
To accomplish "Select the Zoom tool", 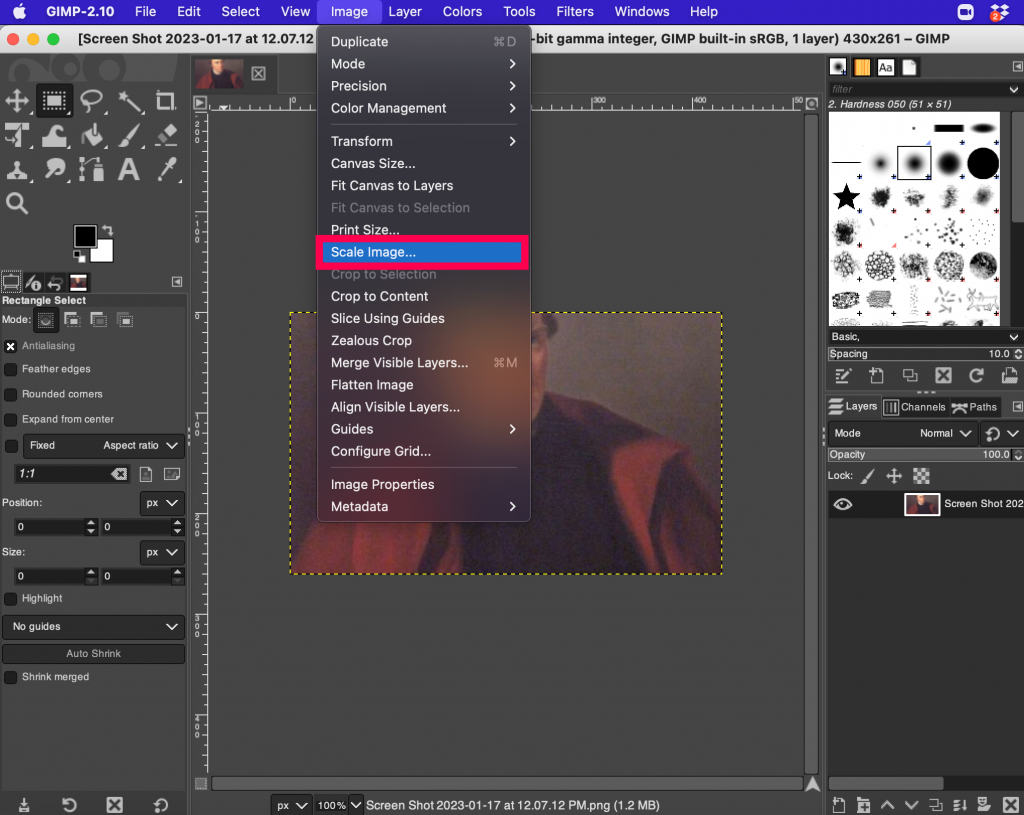I will 18,203.
